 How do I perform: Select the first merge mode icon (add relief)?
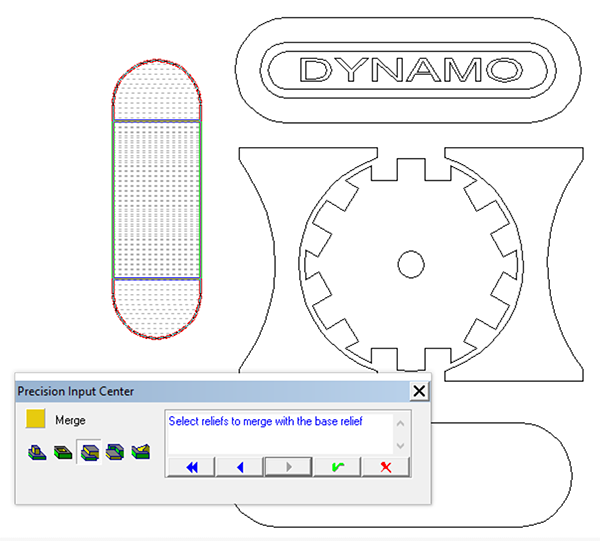(x=37, y=452)
